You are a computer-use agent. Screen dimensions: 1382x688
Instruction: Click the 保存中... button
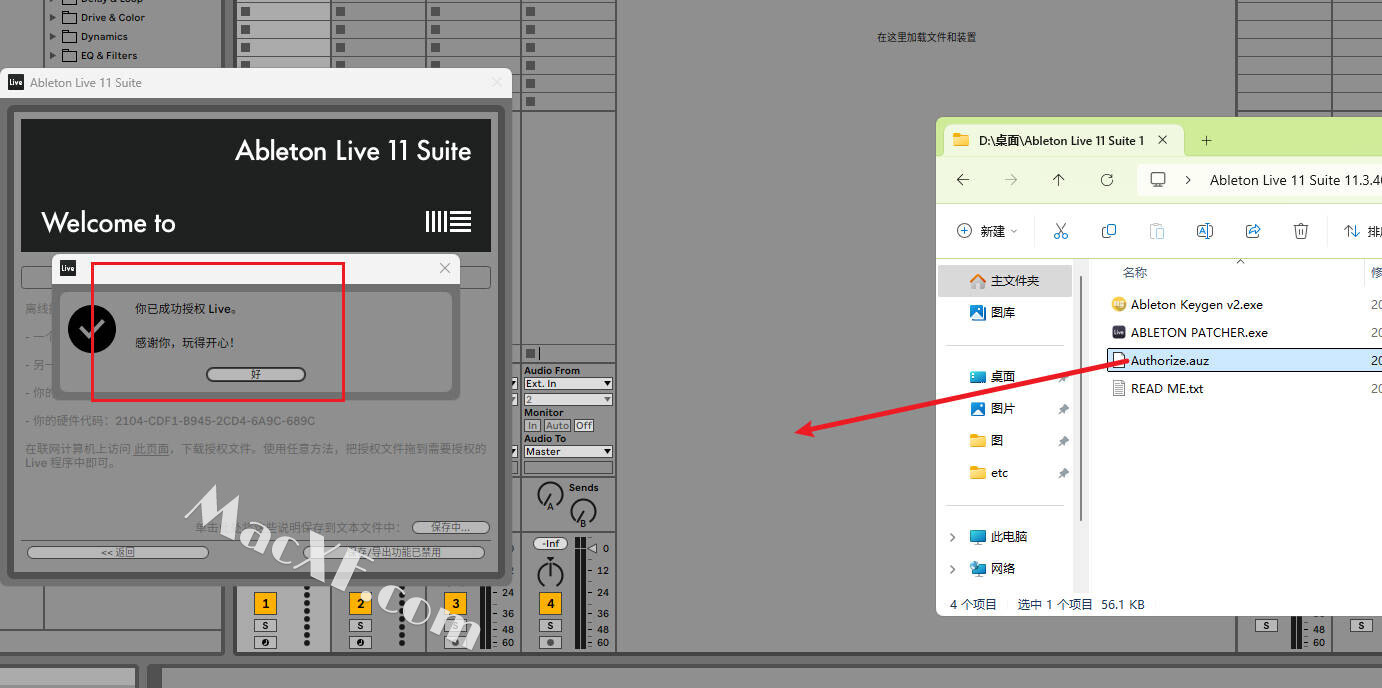pos(451,527)
